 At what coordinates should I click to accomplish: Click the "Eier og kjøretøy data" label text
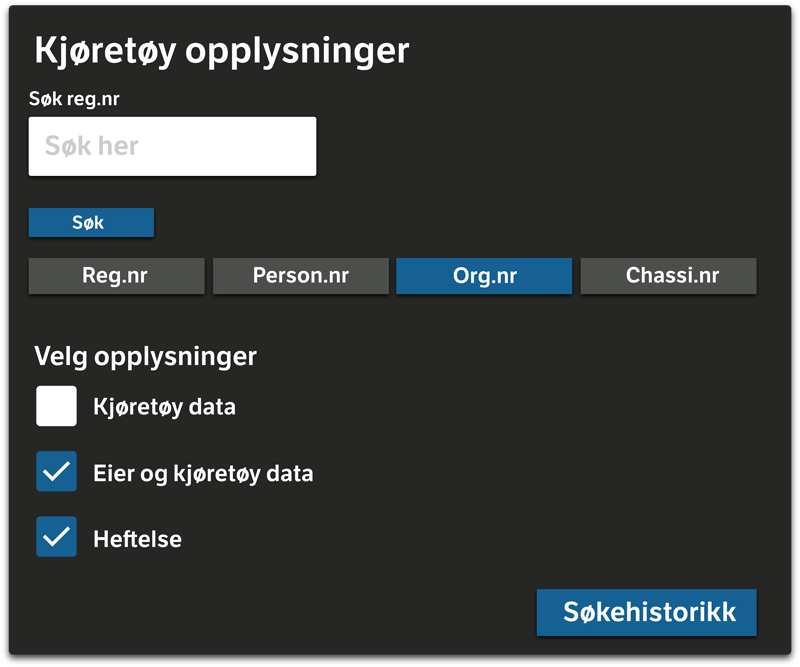(203, 474)
